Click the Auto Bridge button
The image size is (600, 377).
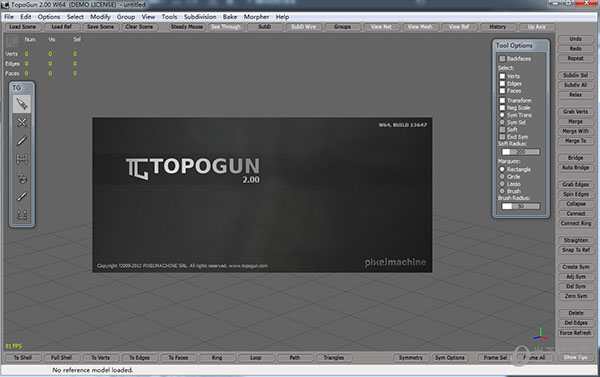tap(576, 167)
